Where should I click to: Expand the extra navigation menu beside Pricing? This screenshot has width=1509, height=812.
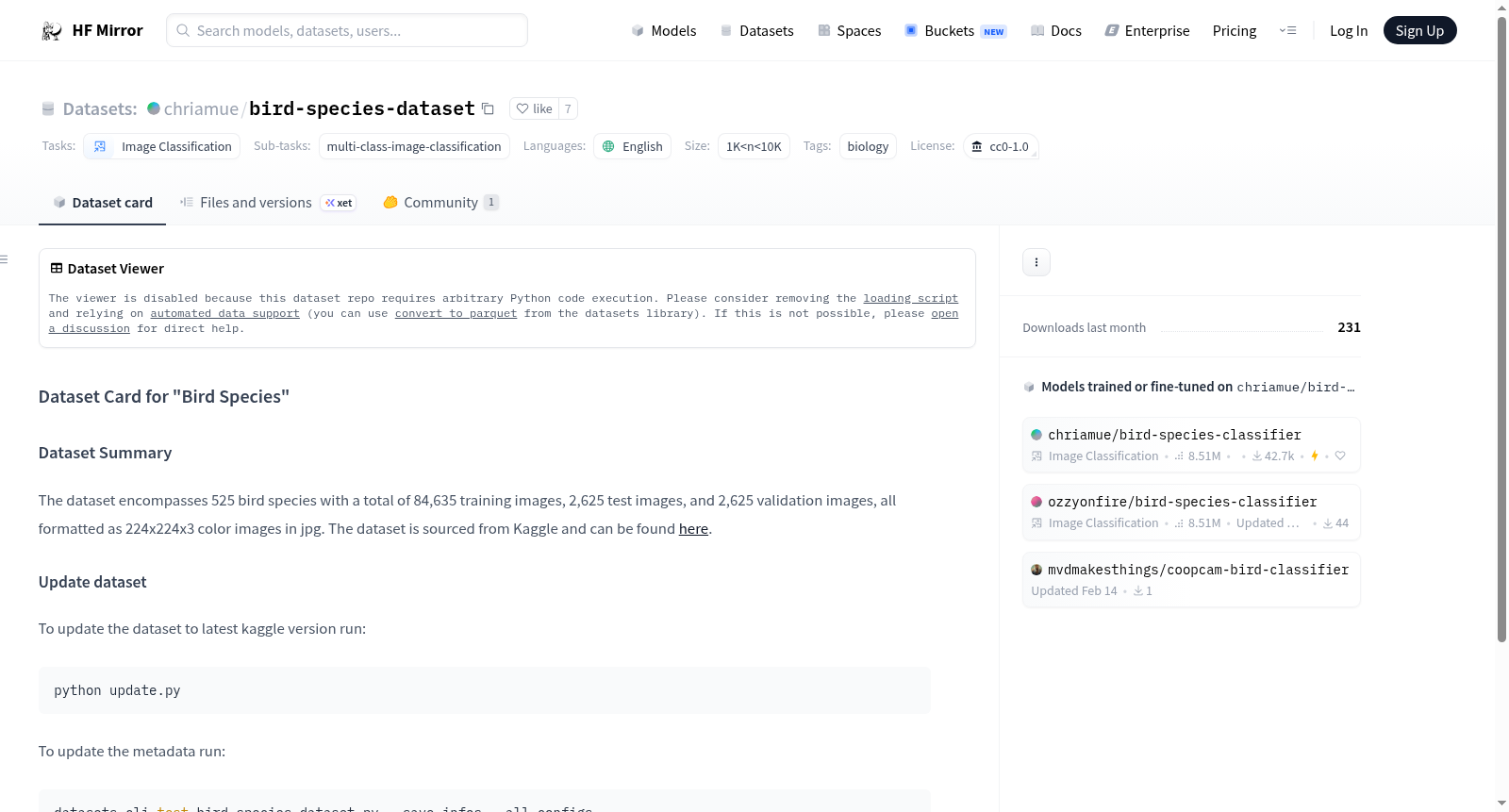tap(1287, 30)
